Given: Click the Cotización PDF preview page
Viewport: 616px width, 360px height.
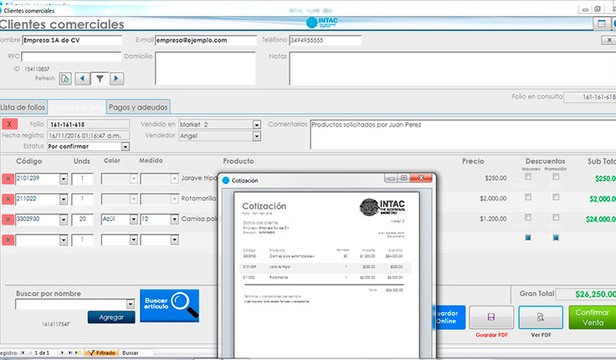Looking at the screenshot, I should [327, 275].
